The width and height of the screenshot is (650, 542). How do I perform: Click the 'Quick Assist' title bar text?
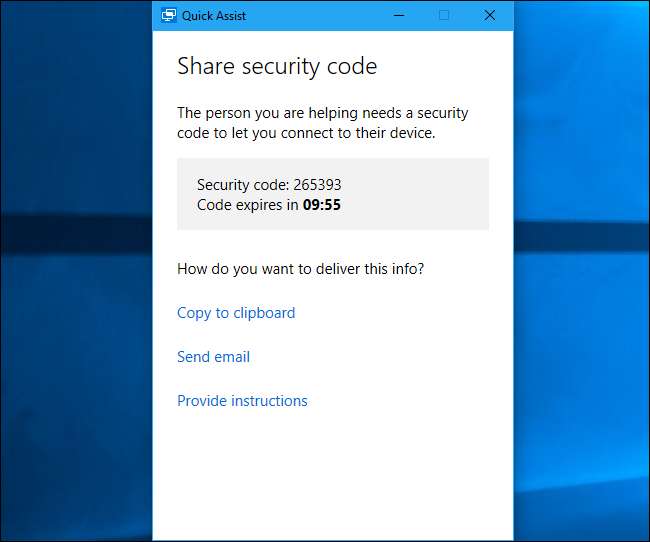click(214, 16)
